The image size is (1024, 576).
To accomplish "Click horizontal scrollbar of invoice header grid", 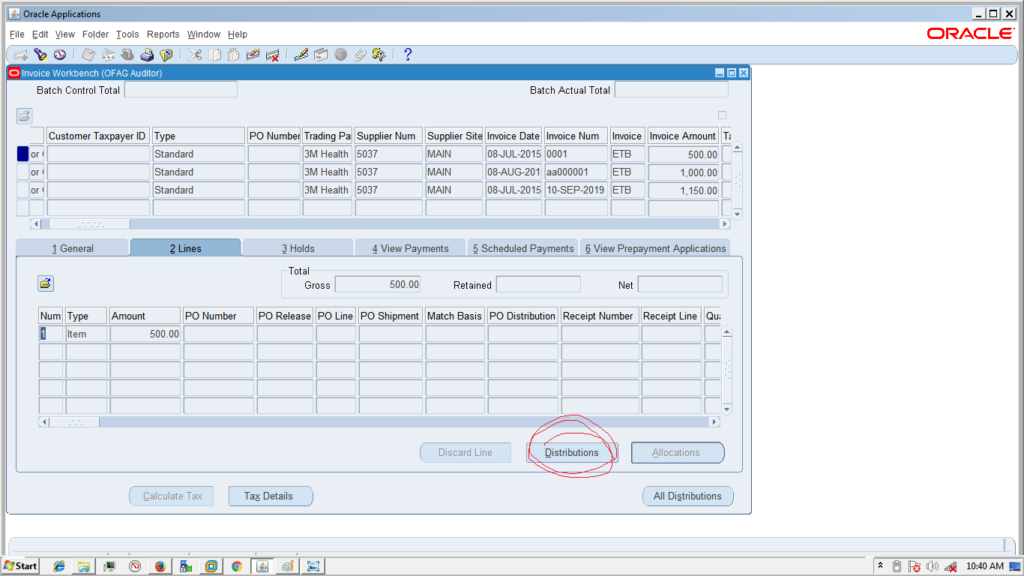I will tap(380, 224).
